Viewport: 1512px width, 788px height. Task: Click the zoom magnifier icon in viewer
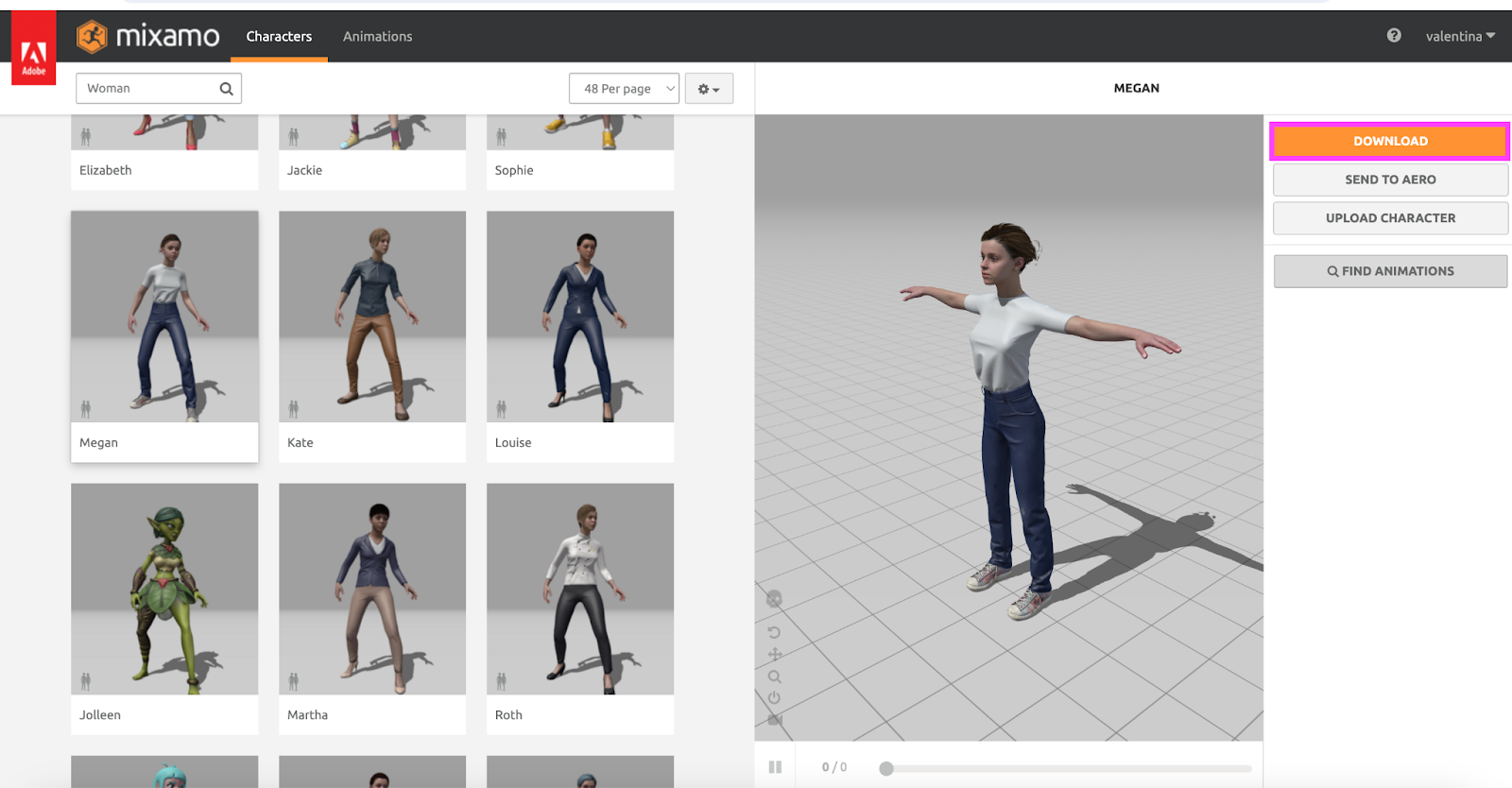[775, 677]
